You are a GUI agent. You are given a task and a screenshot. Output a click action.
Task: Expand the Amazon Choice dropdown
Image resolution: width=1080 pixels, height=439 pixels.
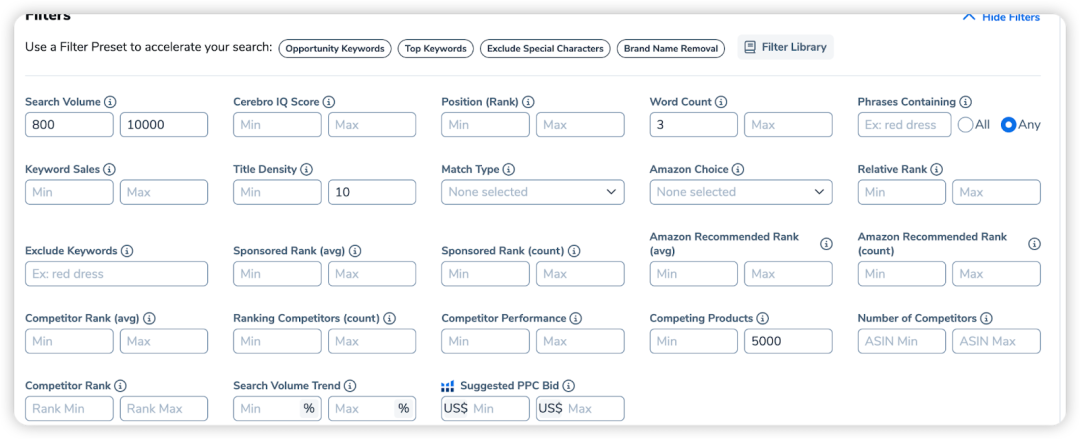(x=740, y=192)
